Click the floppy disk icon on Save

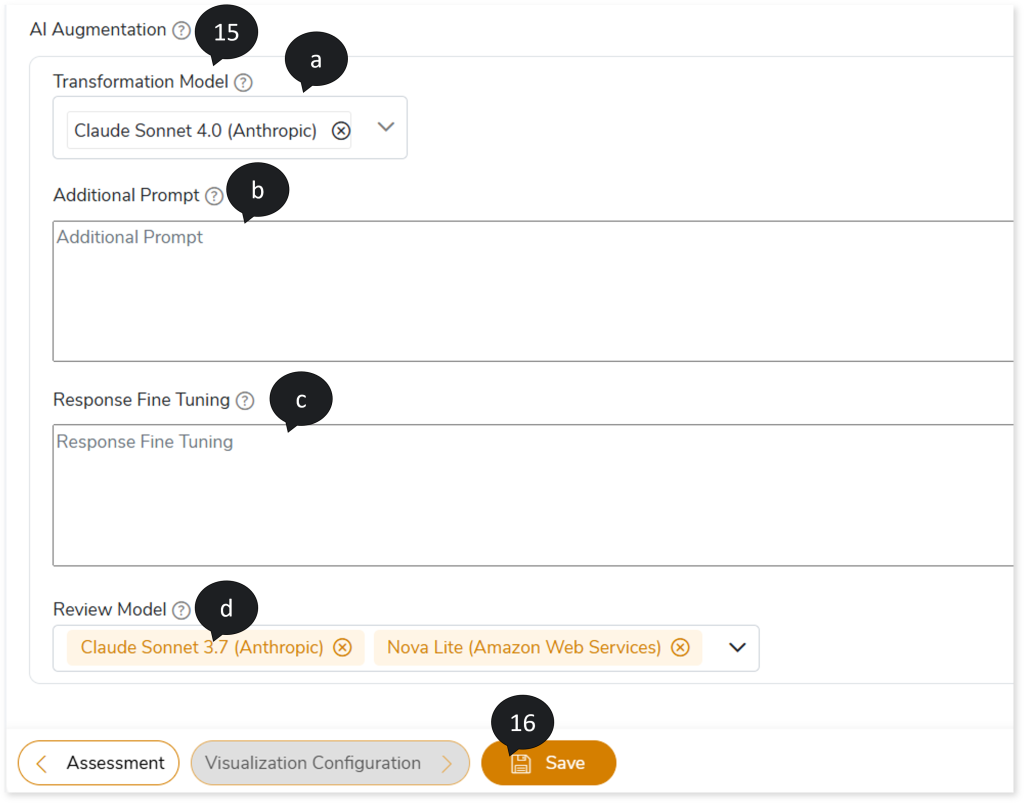pos(521,764)
